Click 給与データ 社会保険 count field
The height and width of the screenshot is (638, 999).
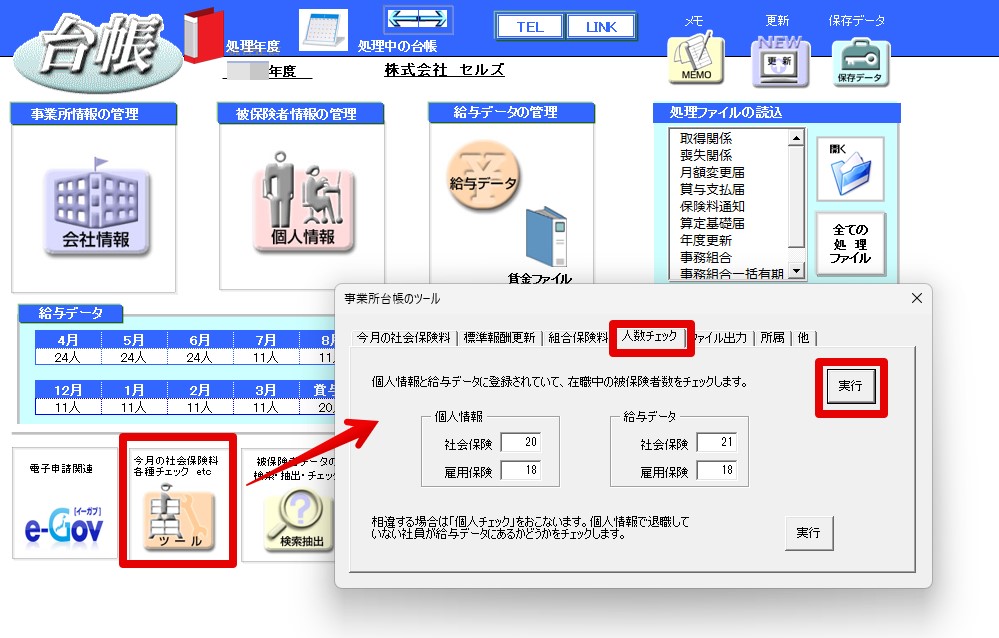click(x=716, y=442)
